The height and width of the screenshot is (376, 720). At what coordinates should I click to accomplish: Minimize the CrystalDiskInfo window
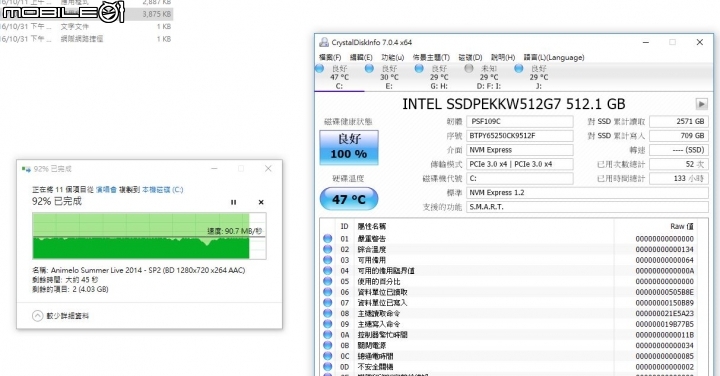(x=646, y=42)
